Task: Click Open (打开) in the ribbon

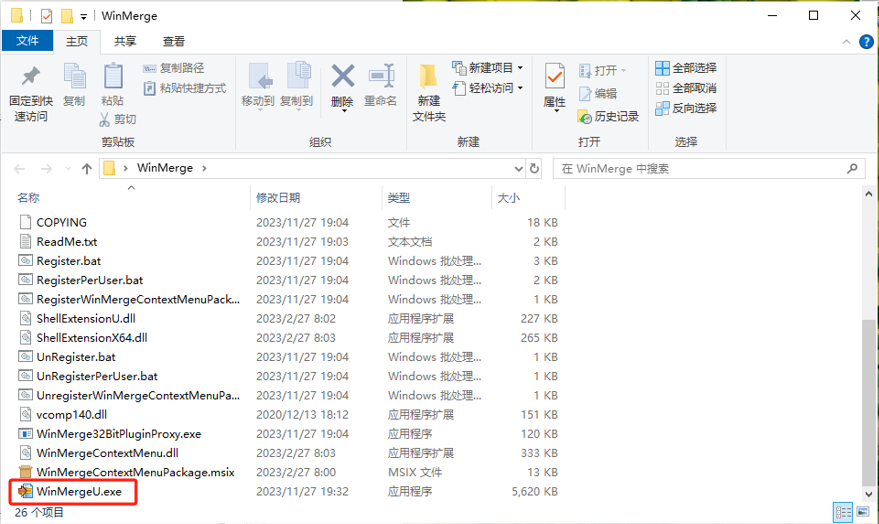Action: coord(603,71)
